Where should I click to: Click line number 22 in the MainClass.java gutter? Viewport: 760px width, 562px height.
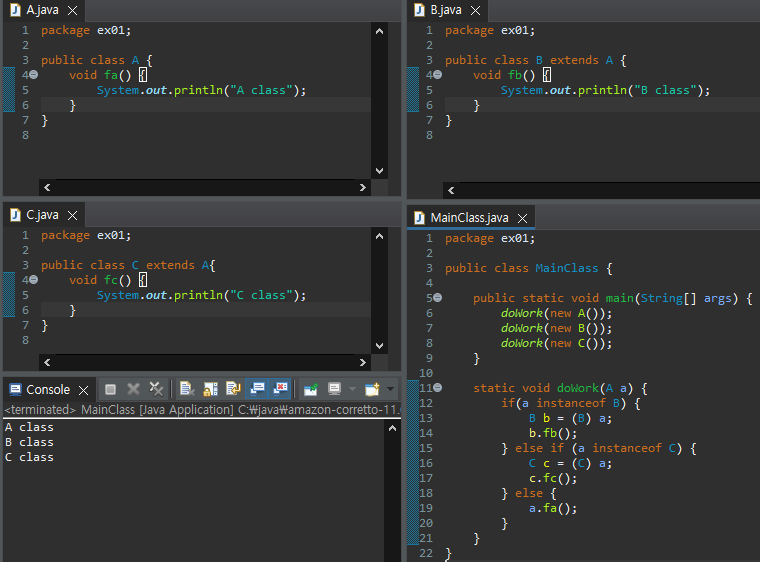click(x=426, y=553)
